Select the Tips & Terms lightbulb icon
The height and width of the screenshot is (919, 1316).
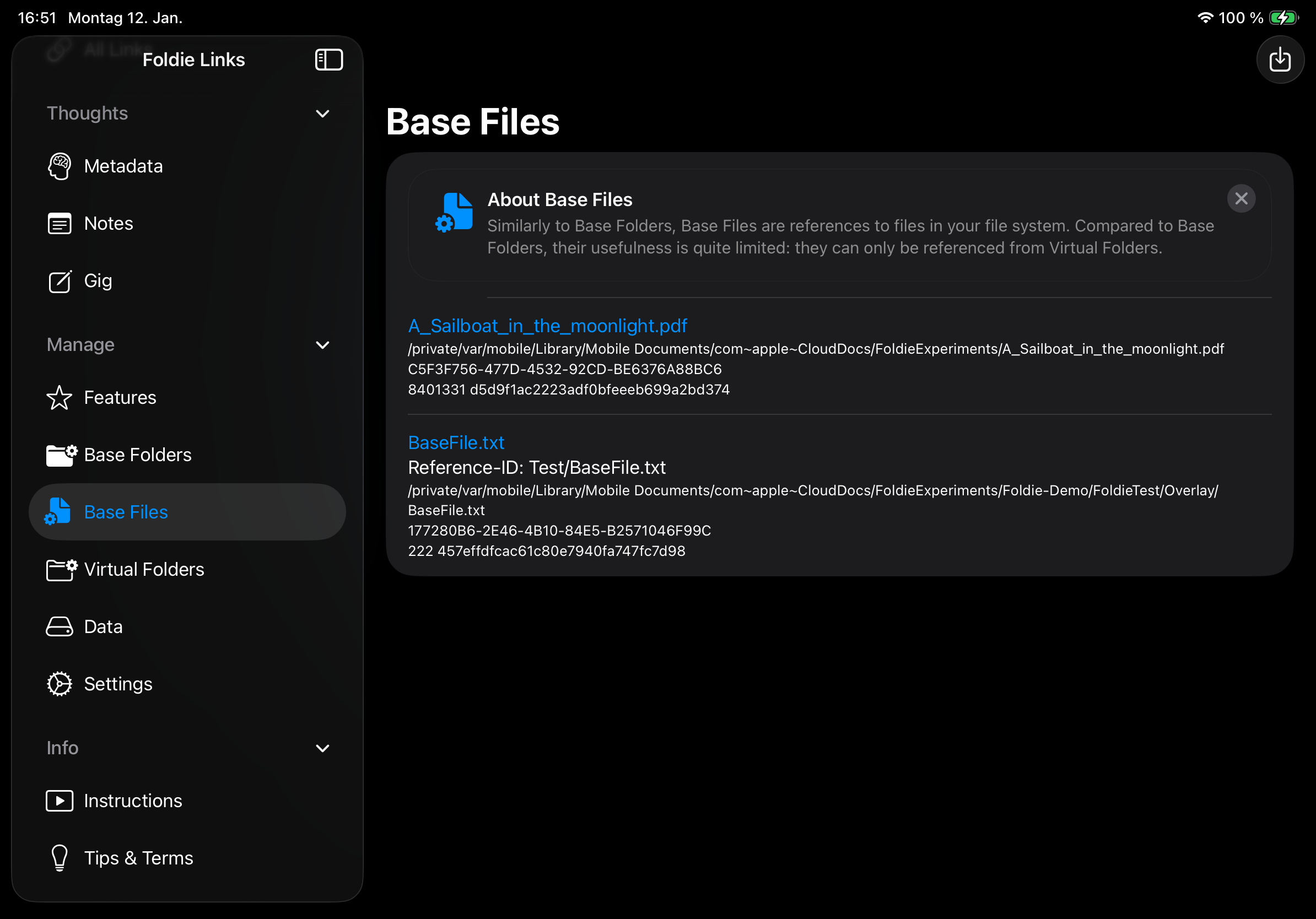59,858
